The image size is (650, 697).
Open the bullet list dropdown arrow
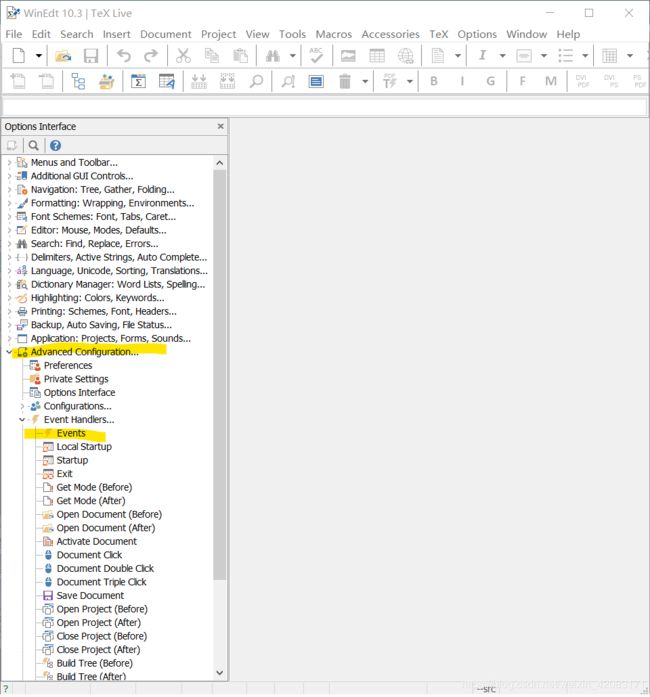pos(585,56)
